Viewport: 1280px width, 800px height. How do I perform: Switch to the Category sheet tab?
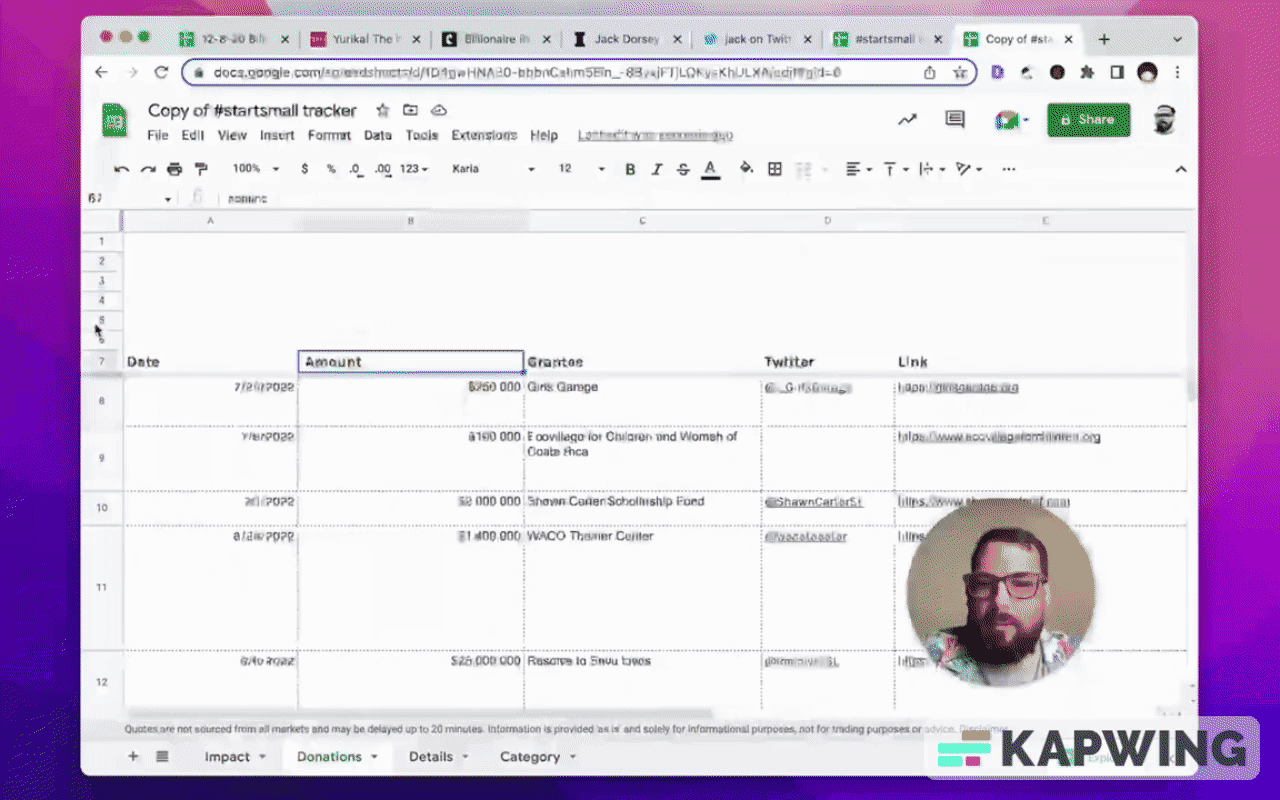538,756
